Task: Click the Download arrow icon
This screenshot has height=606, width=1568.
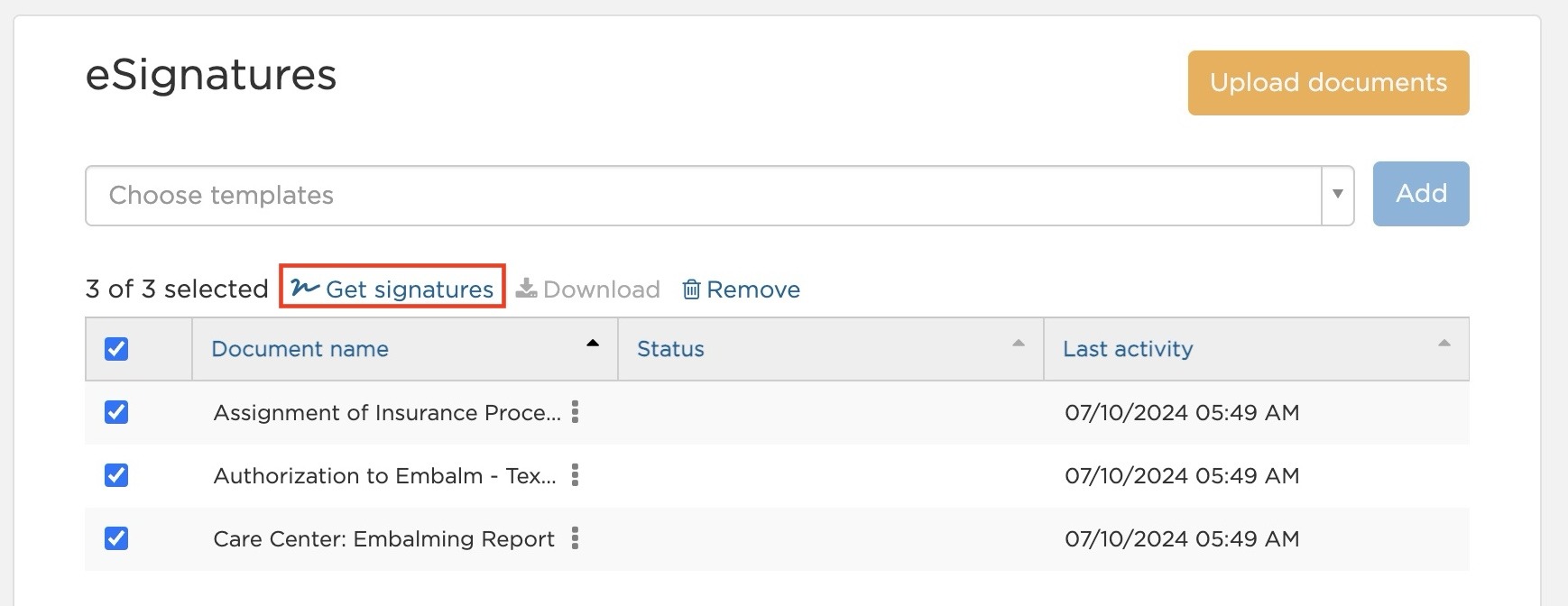Action: click(x=526, y=289)
